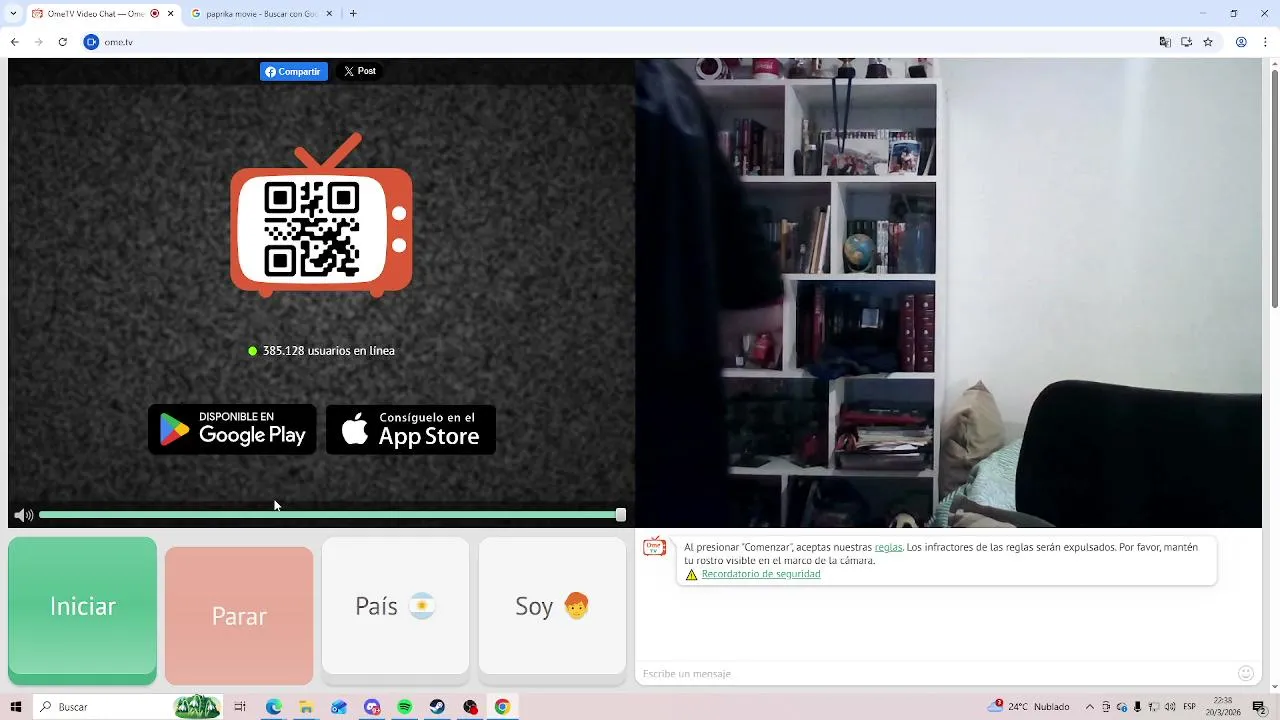The height and width of the screenshot is (720, 1280).
Task: Open clock showing 22:38
Action: (x=1224, y=707)
